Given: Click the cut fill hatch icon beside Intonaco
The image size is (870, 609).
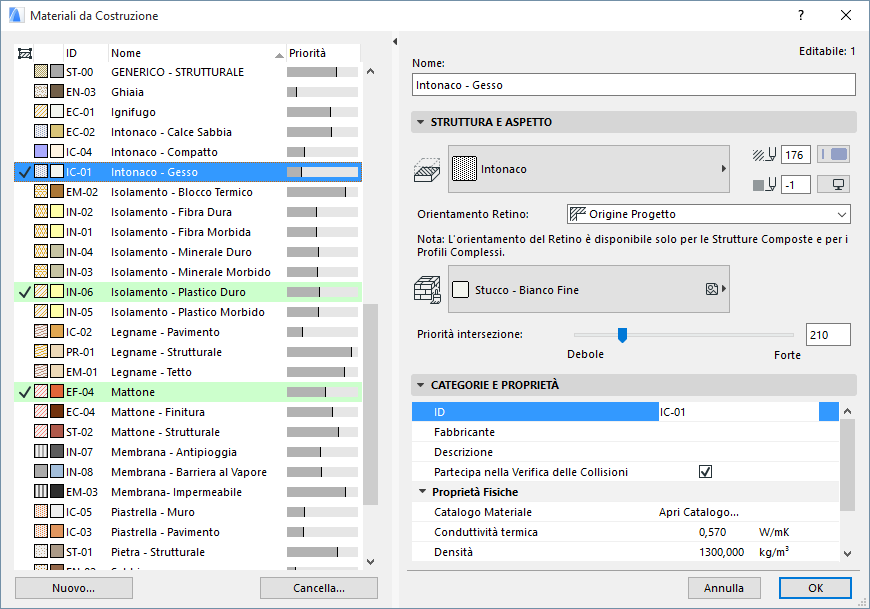Looking at the screenshot, I should [427, 170].
